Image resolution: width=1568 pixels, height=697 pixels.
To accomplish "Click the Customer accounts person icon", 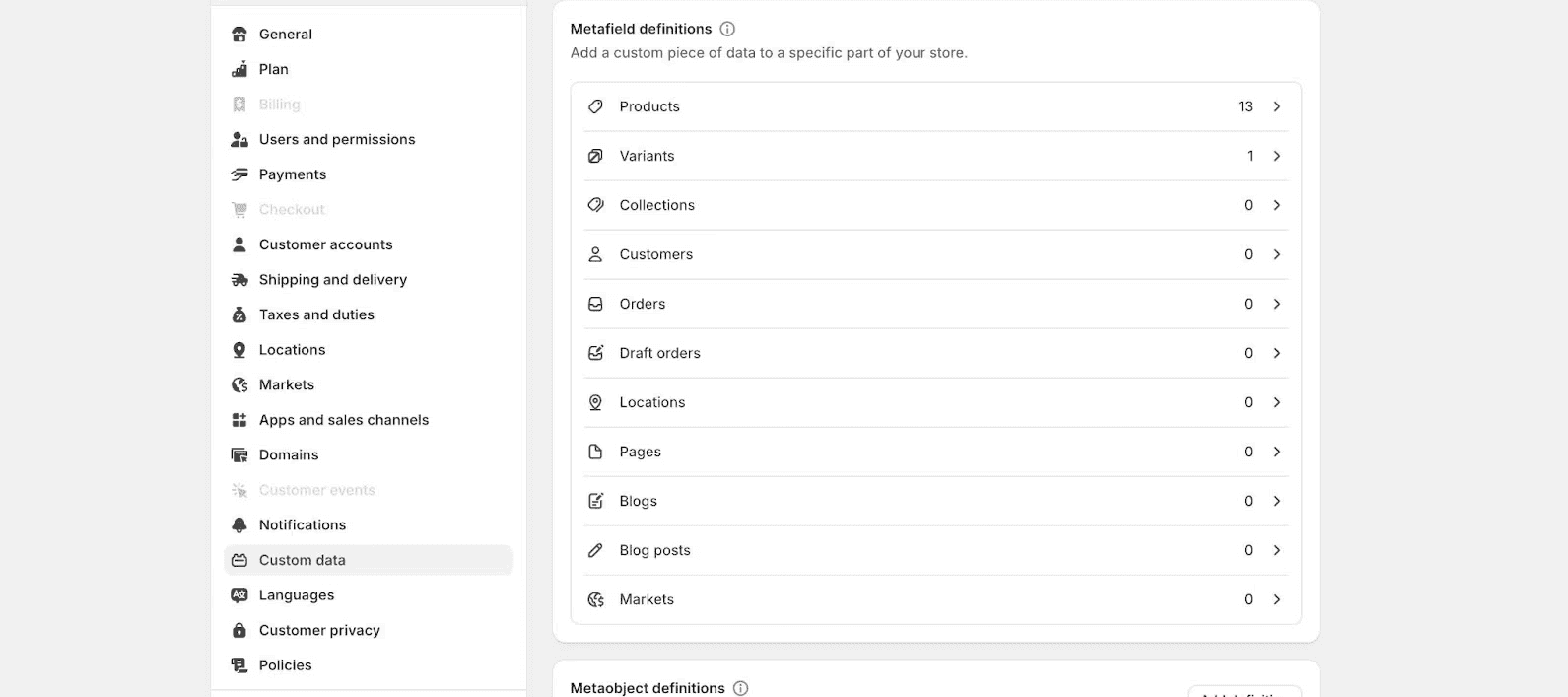I will coord(239,244).
